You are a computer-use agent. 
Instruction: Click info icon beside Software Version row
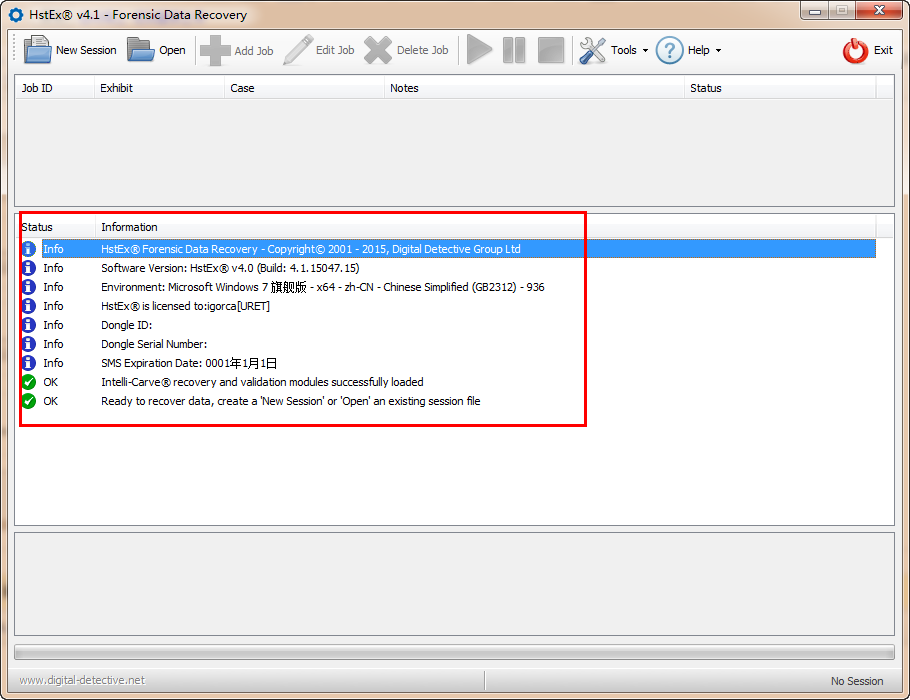(28, 268)
